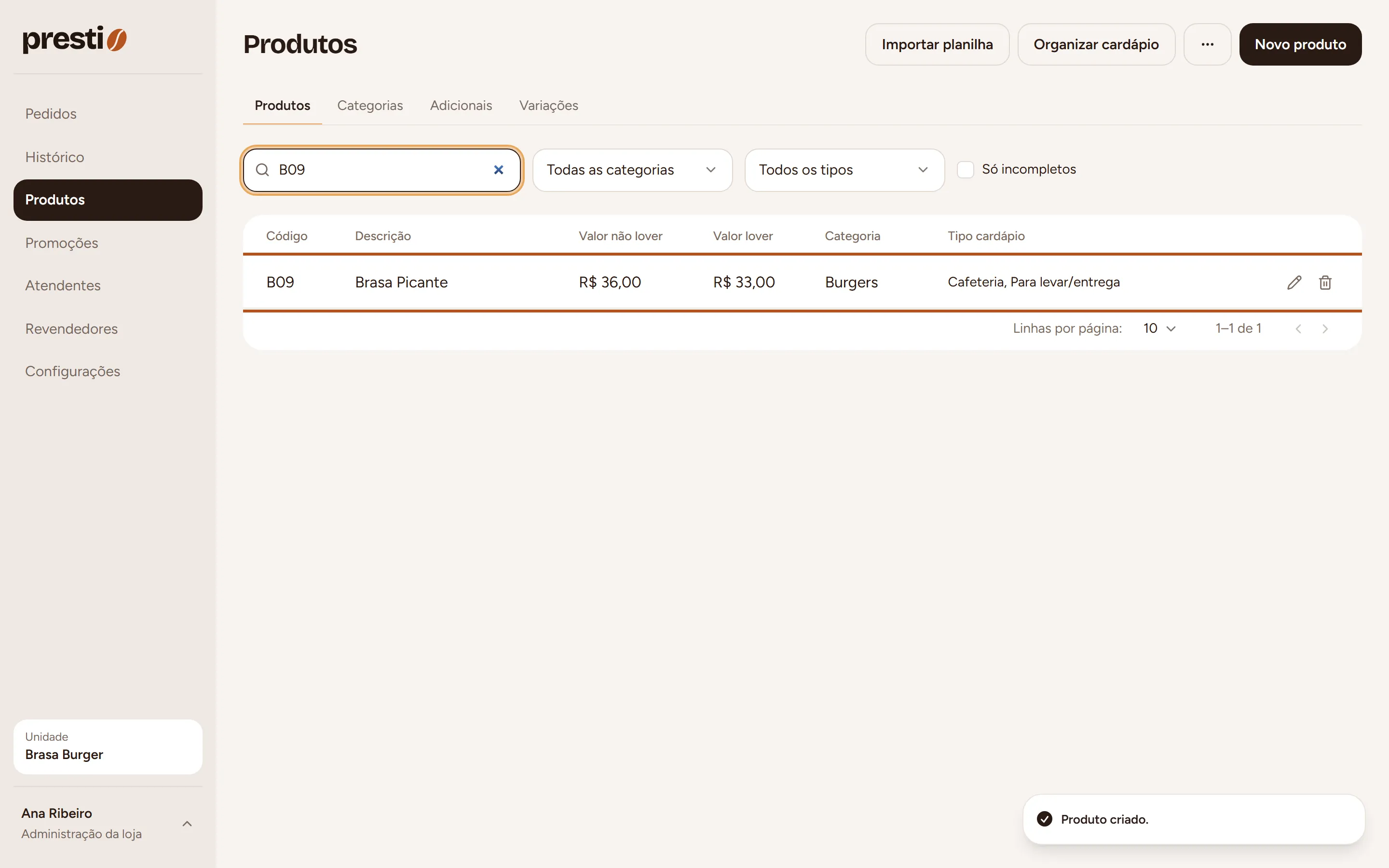Viewport: 1389px width, 868px height.
Task: Edit the Brasa Picante product
Action: coord(1294,283)
